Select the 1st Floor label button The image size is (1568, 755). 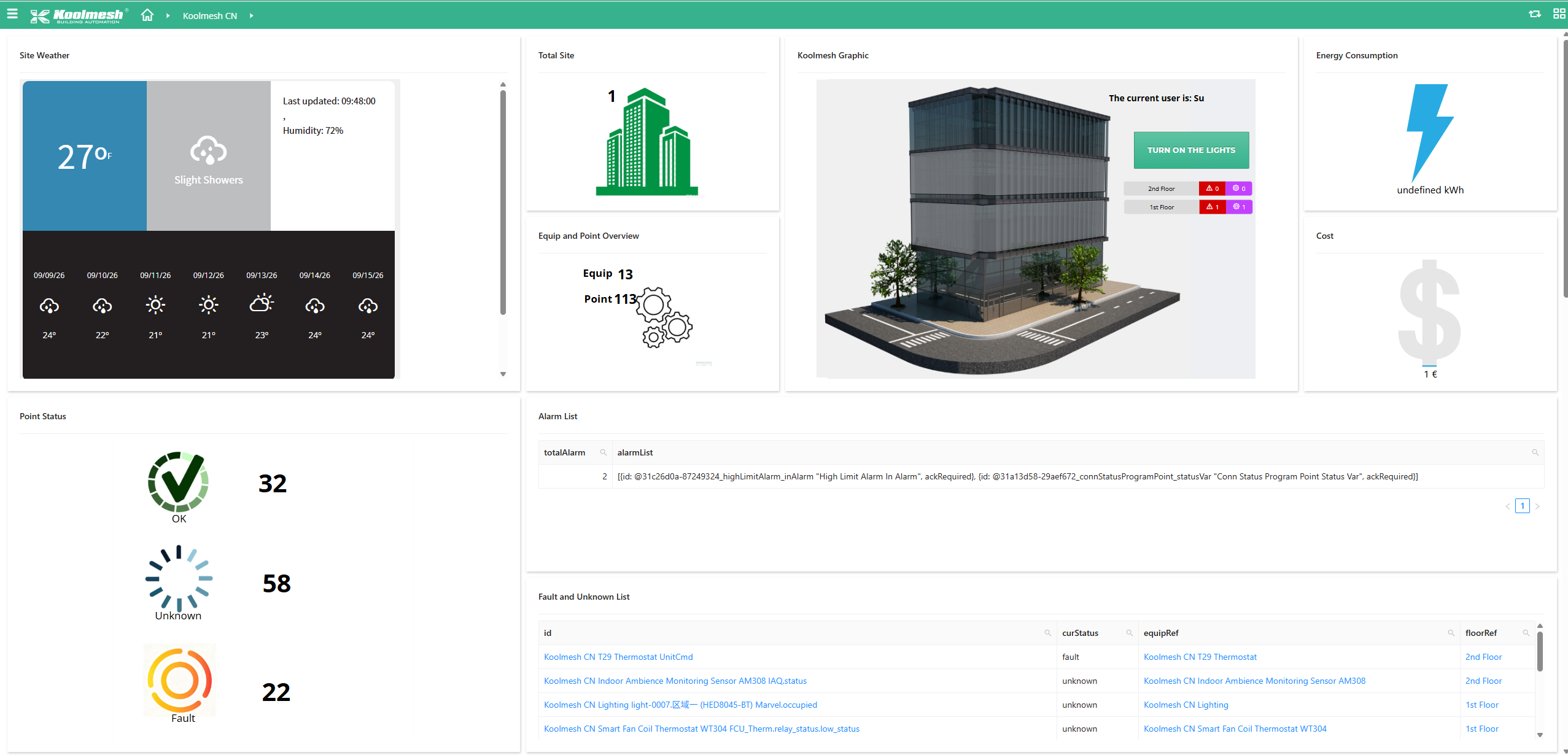[x=1161, y=207]
